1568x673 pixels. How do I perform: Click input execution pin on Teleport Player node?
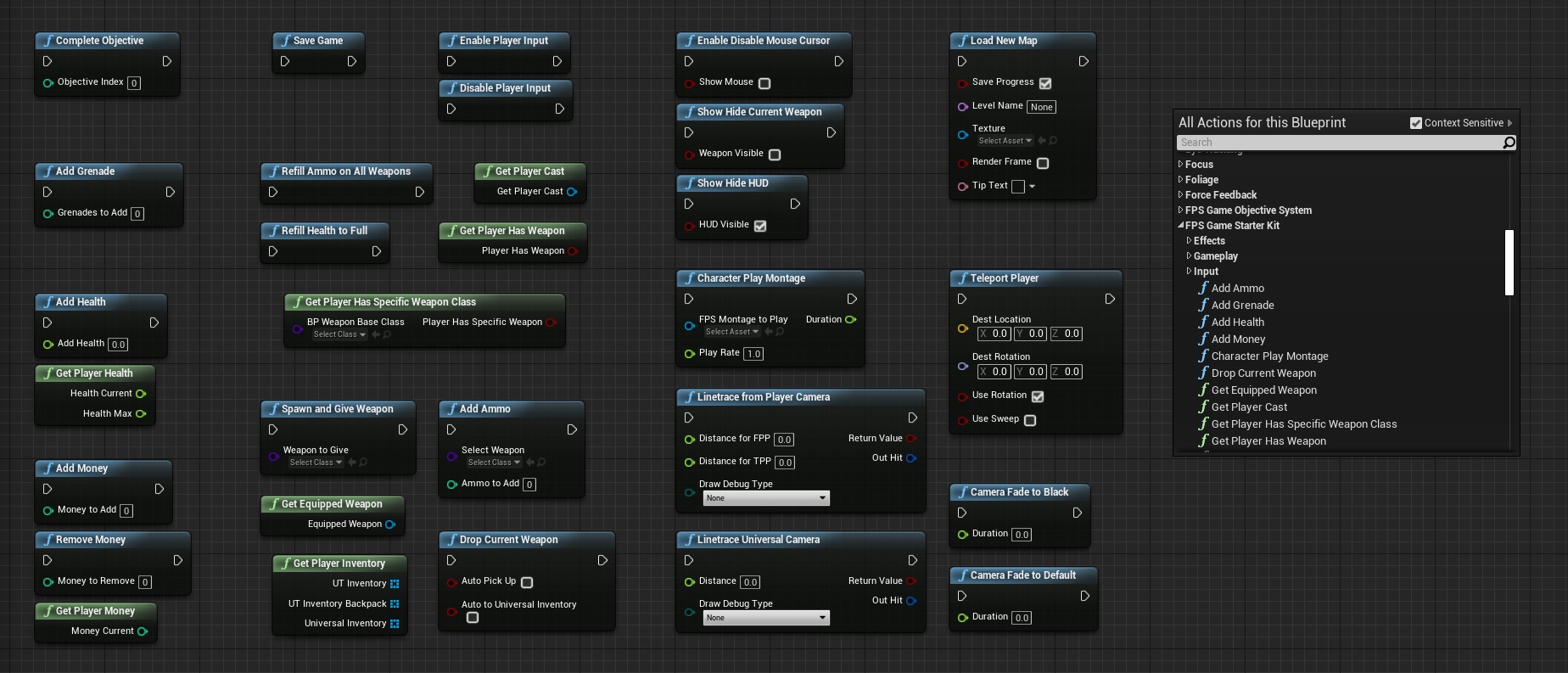961,299
